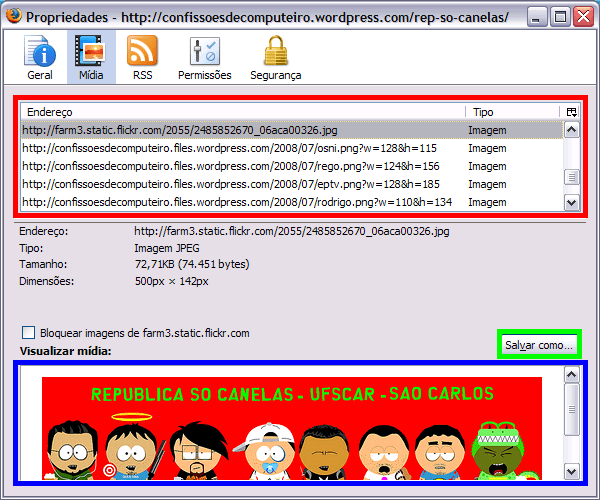600x500 pixels.
Task: Click the 72,71KB size value
Action: (x=192, y=264)
